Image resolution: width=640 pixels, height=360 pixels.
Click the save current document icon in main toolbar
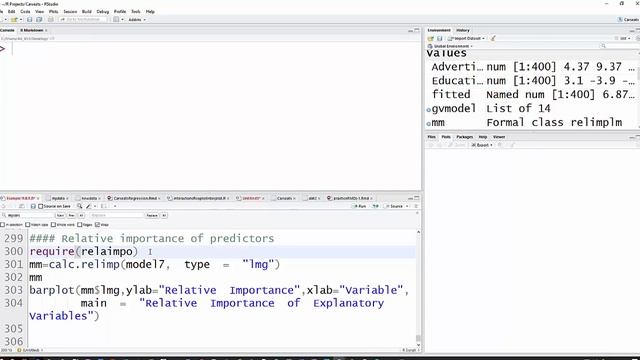(29, 20)
